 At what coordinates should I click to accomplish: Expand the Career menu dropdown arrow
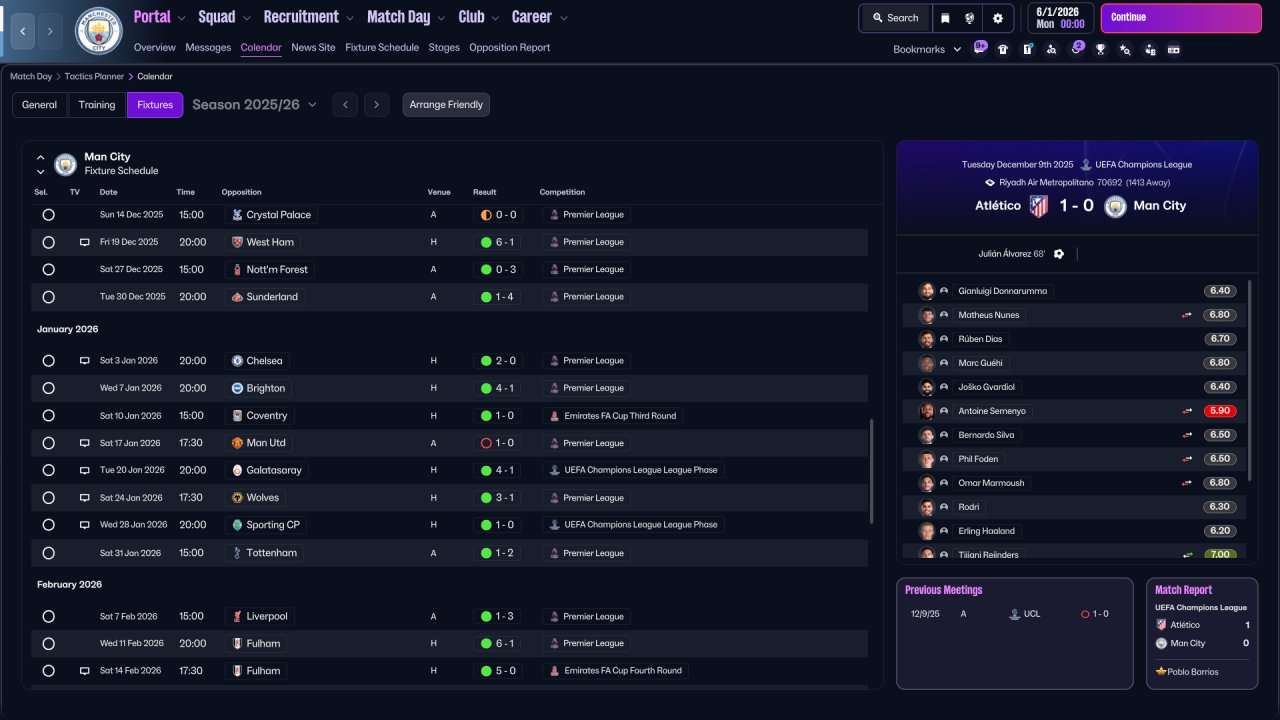point(563,18)
